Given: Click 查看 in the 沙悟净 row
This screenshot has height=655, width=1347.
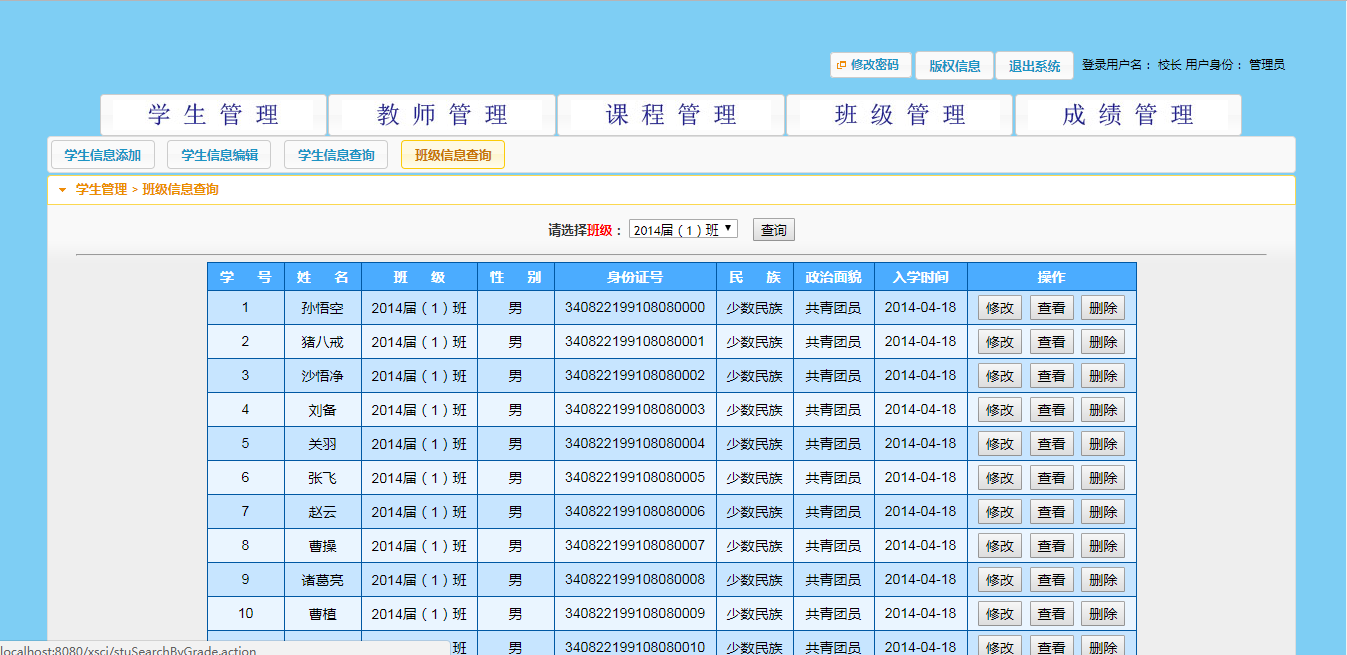Looking at the screenshot, I should [1051, 376].
